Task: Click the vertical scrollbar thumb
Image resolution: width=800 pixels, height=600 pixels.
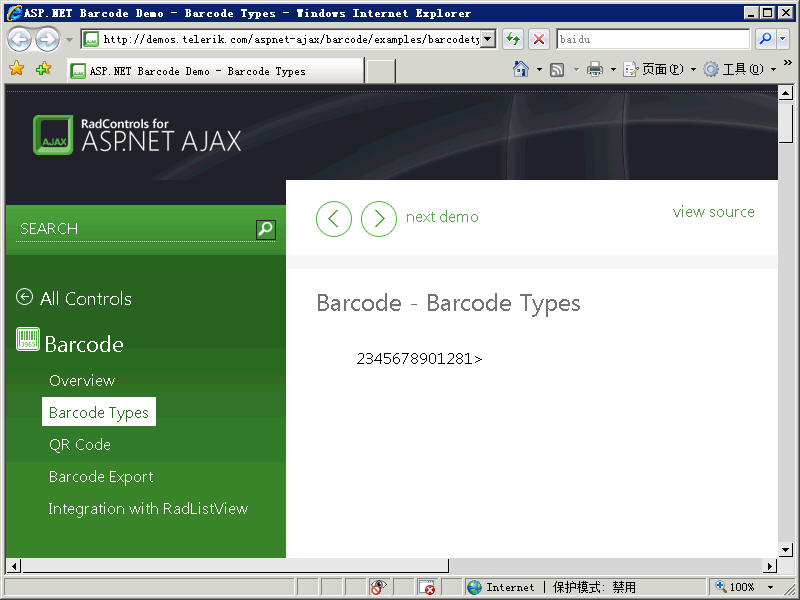Action: tap(786, 123)
